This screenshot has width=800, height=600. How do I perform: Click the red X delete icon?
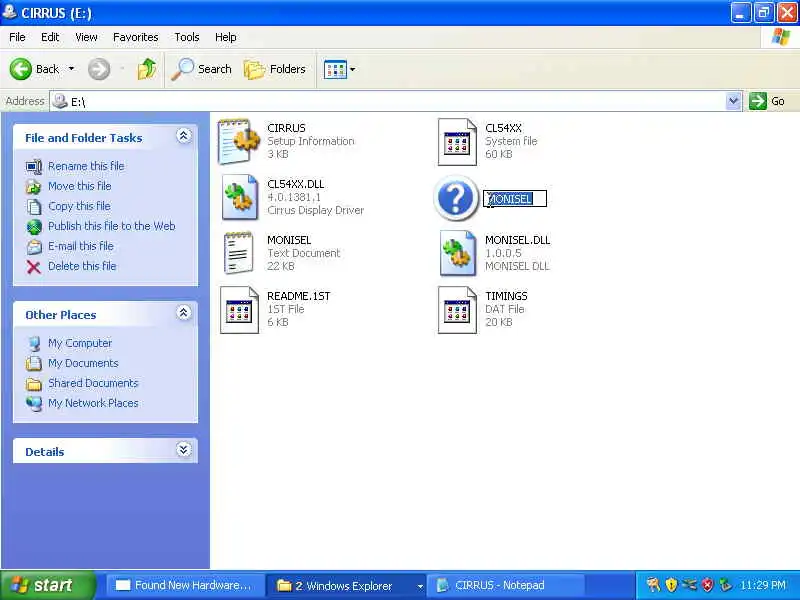34,267
